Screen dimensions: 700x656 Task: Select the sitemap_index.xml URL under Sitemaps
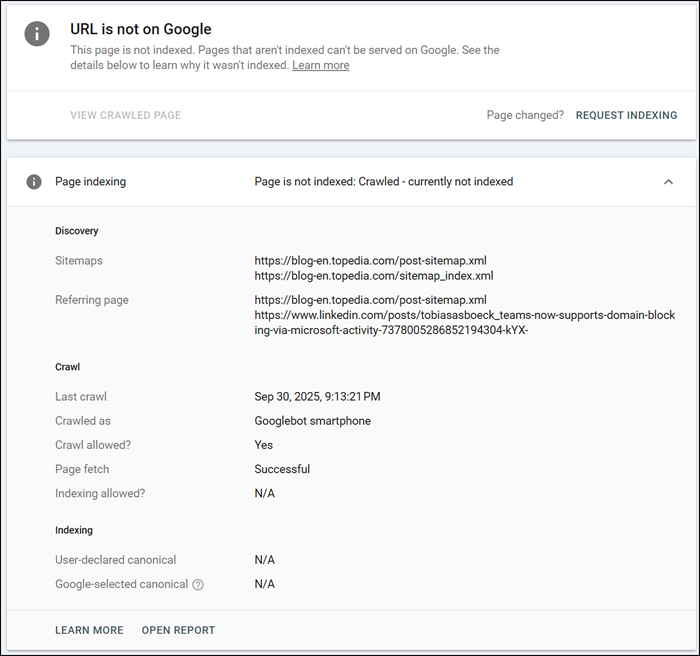374,276
